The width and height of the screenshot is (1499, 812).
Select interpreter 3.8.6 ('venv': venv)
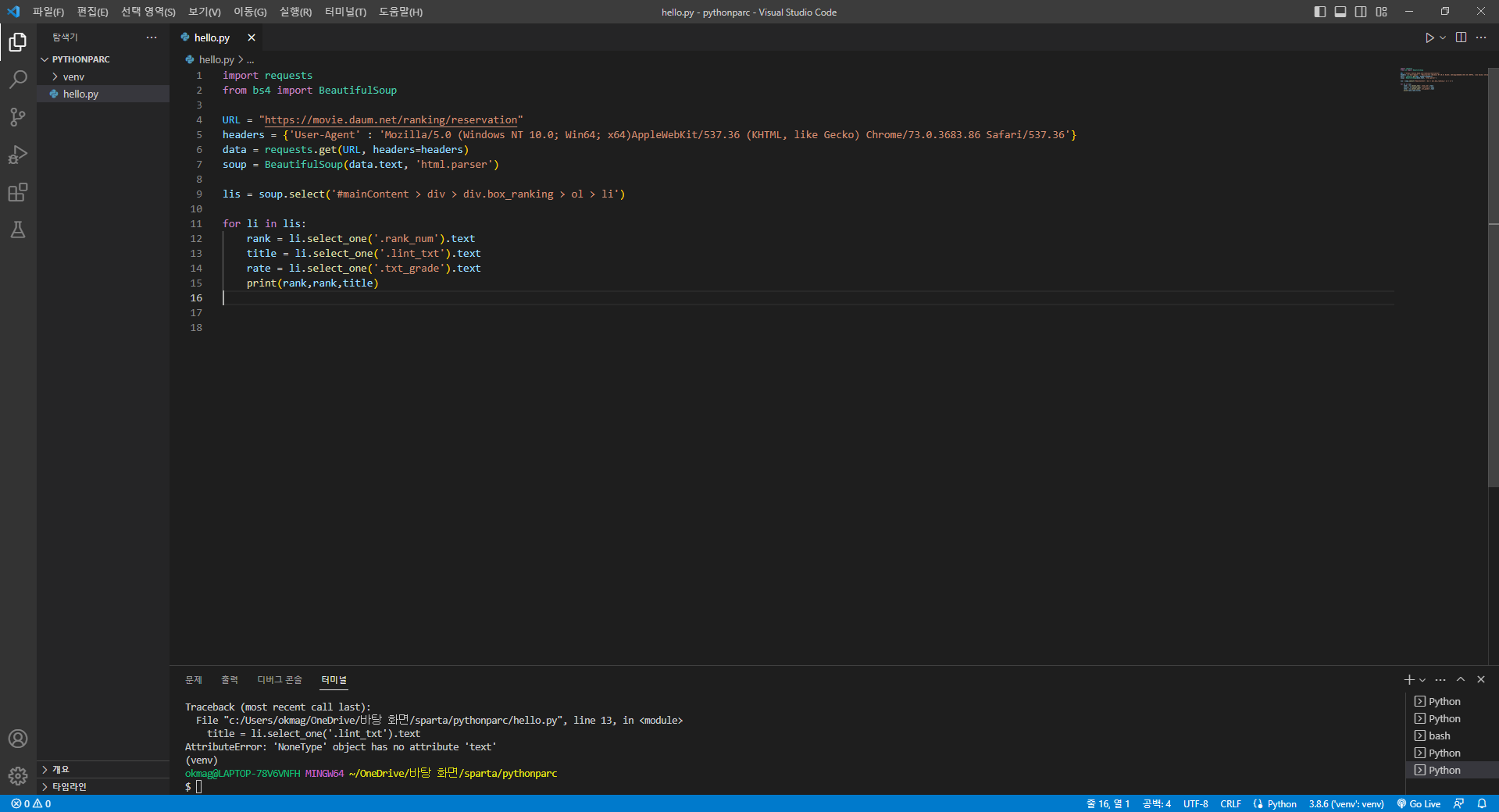coord(1347,803)
